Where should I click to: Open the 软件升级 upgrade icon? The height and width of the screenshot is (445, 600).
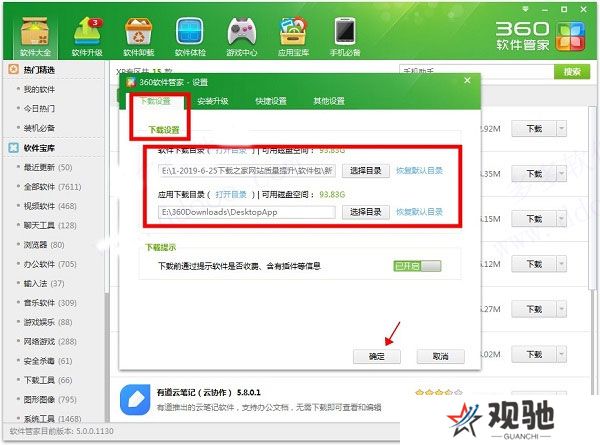[87, 37]
